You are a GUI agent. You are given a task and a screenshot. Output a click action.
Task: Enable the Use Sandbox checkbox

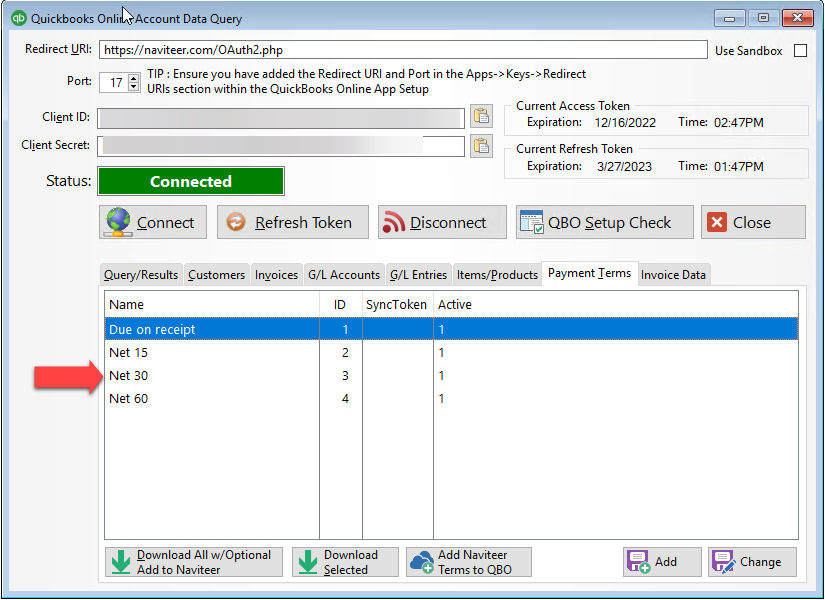800,51
